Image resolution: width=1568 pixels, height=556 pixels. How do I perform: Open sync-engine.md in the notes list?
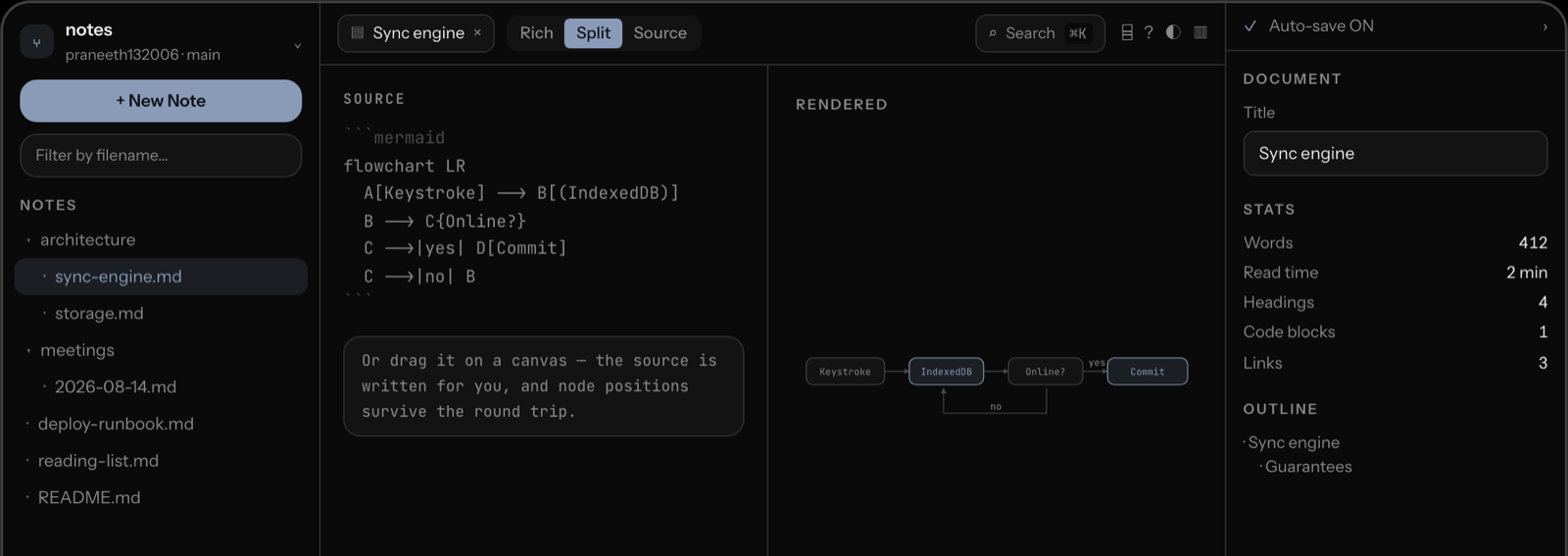[161, 277]
